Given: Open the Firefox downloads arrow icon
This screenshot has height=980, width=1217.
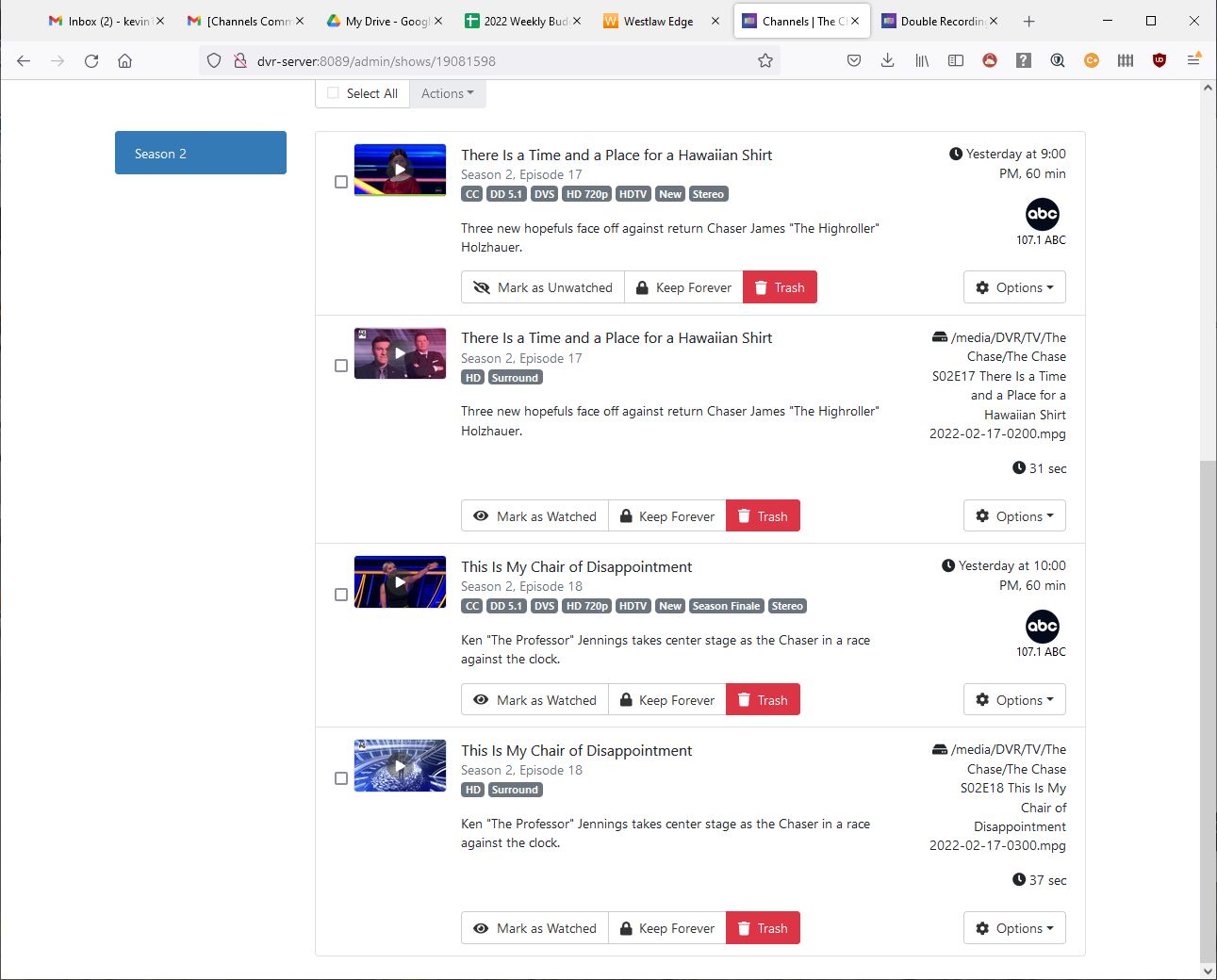Looking at the screenshot, I should (887, 60).
